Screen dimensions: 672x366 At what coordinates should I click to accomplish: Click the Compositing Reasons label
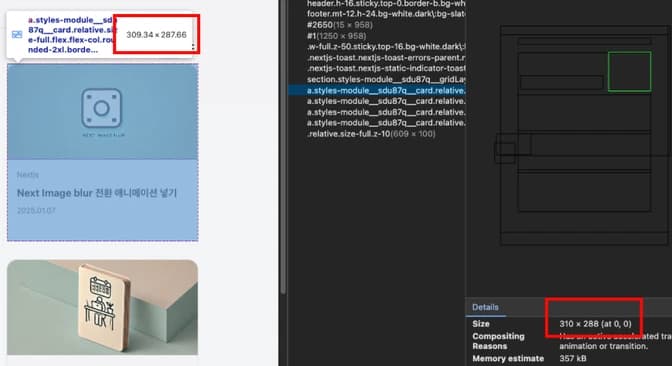tap(498, 341)
